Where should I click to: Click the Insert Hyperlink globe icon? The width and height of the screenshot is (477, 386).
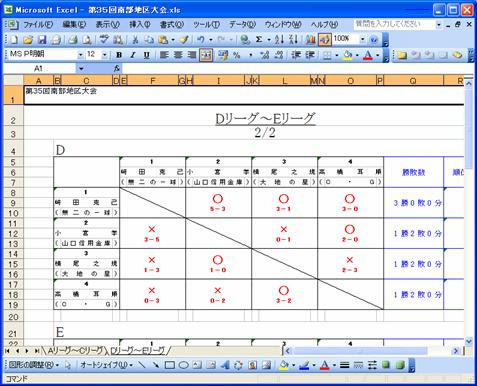(245, 40)
